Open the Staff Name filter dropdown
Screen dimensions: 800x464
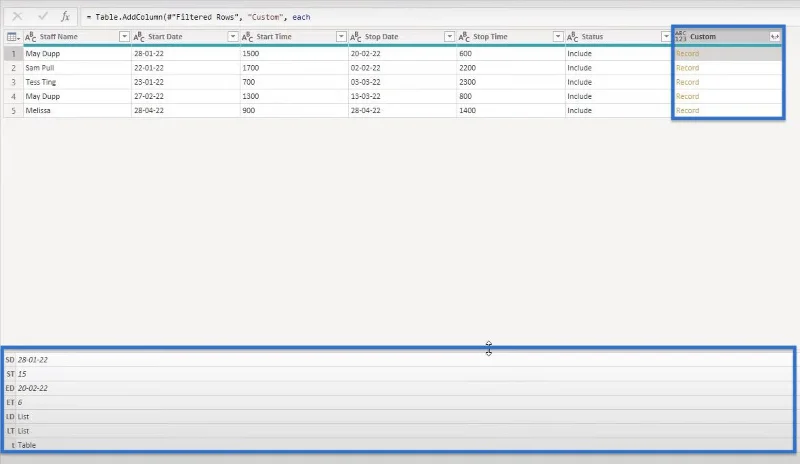124,36
